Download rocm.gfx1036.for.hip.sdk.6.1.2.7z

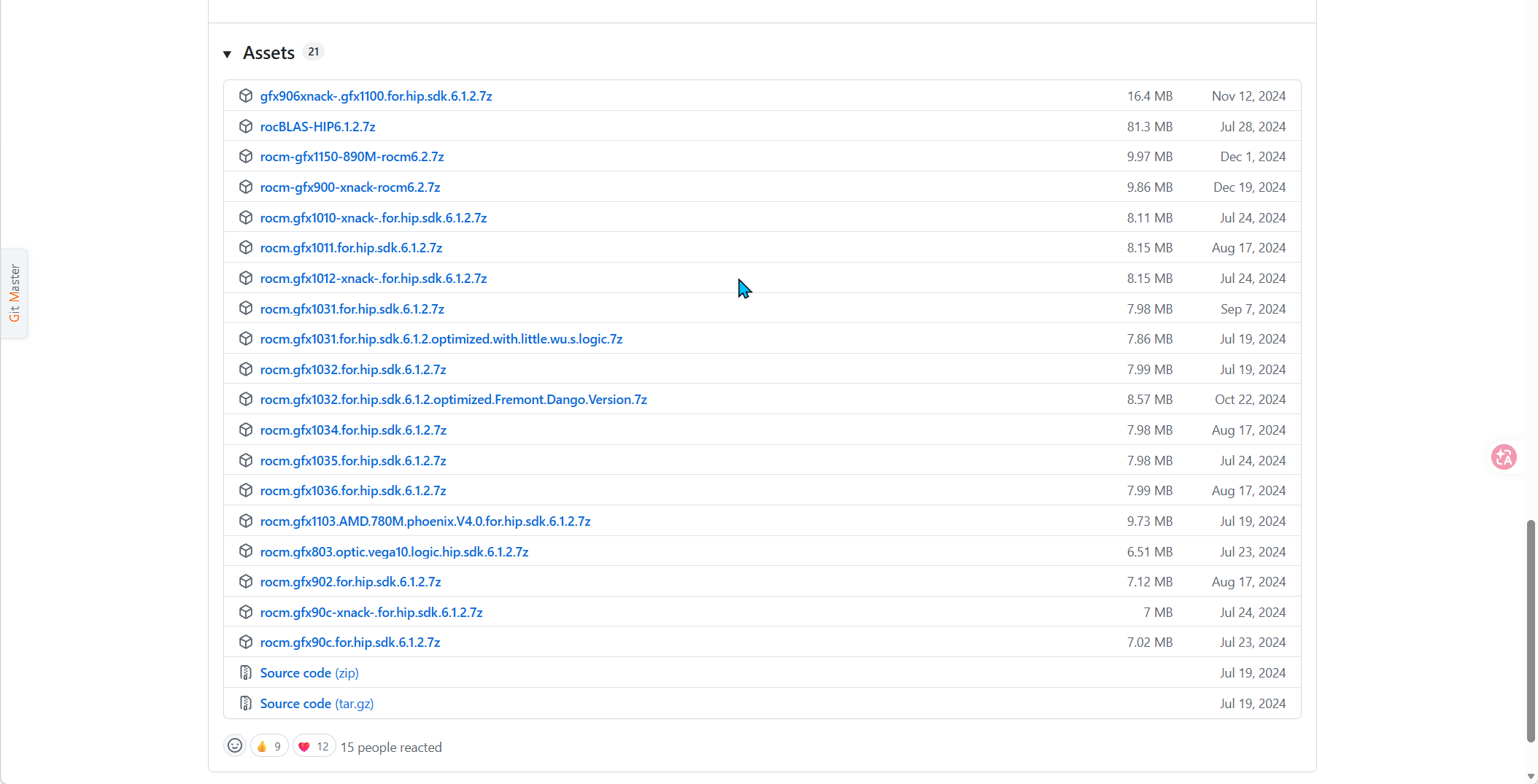pos(353,490)
